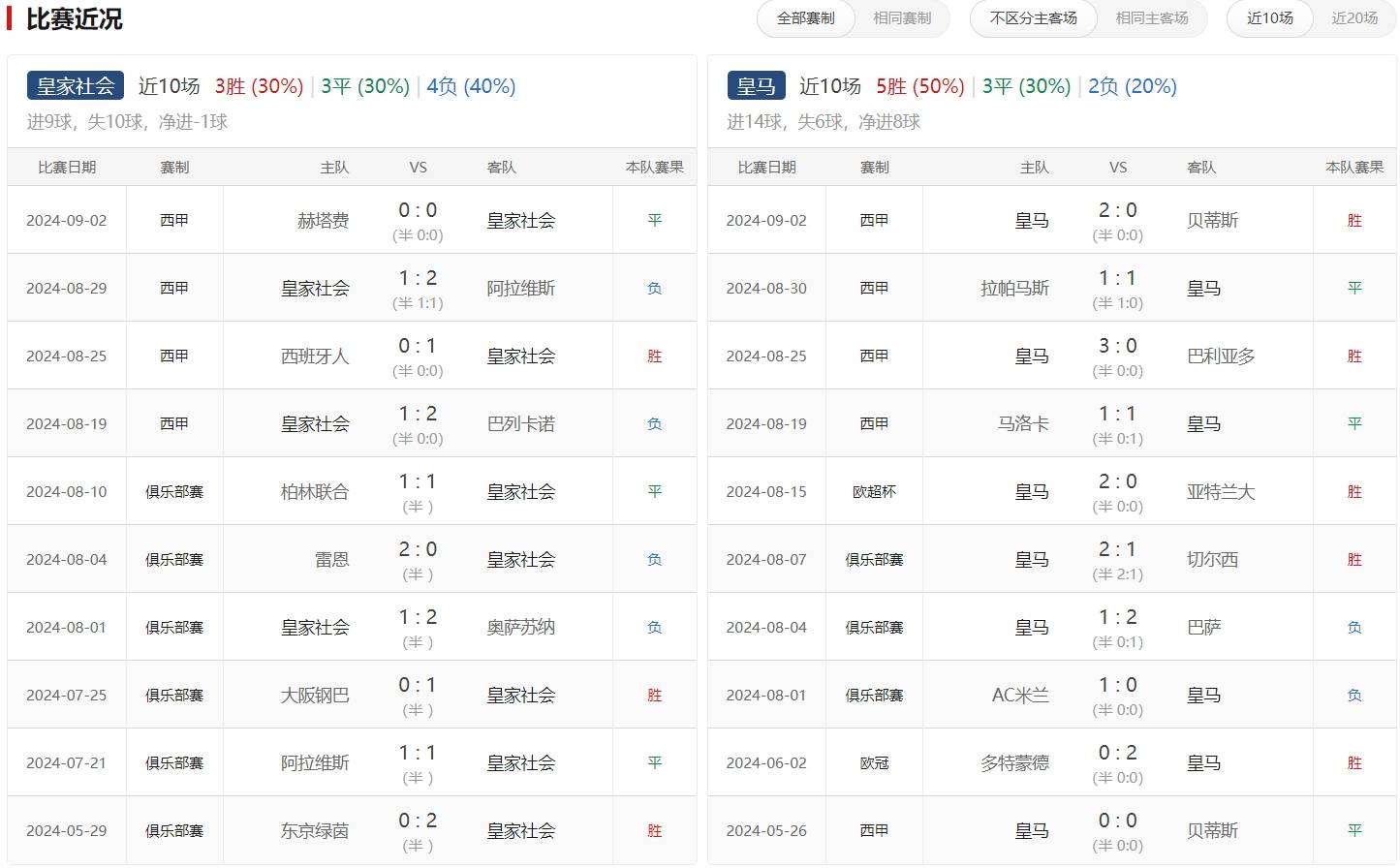Open 贝蒂斯 away team on 2024-05-26
The height and width of the screenshot is (868, 1400).
[x=1213, y=831]
